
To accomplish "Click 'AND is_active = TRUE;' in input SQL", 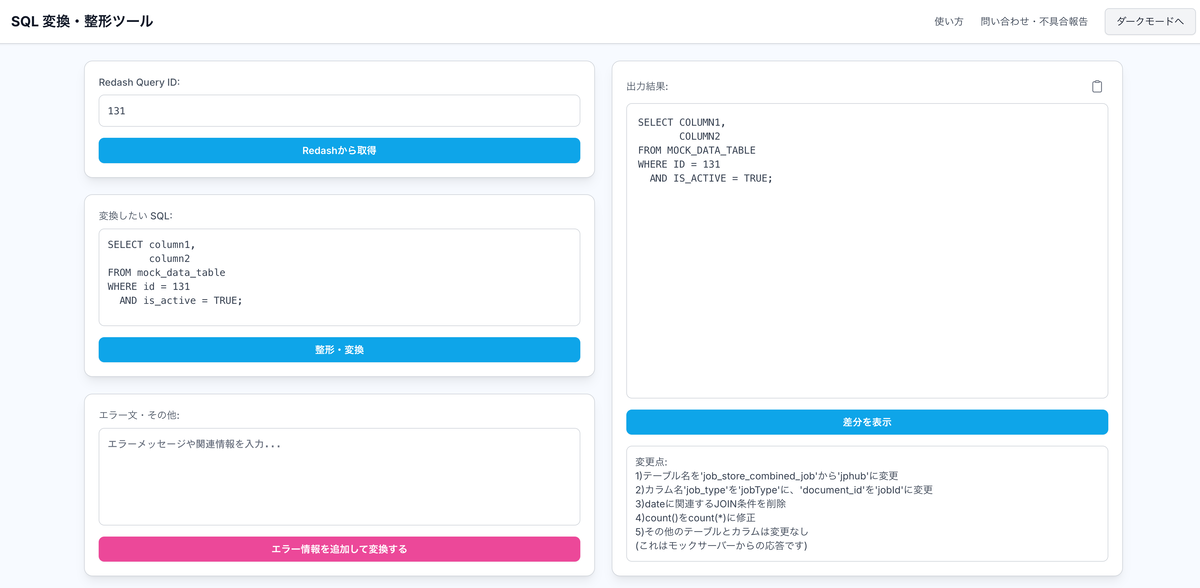I will (181, 300).
